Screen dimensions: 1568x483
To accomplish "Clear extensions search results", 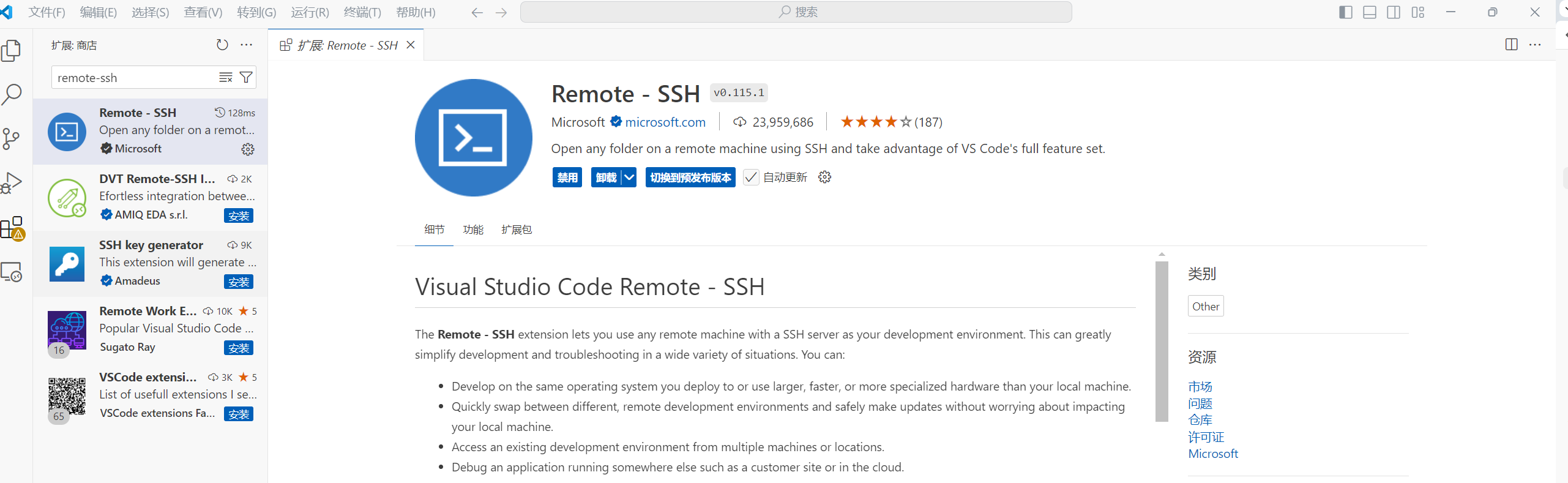I will coord(226,77).
